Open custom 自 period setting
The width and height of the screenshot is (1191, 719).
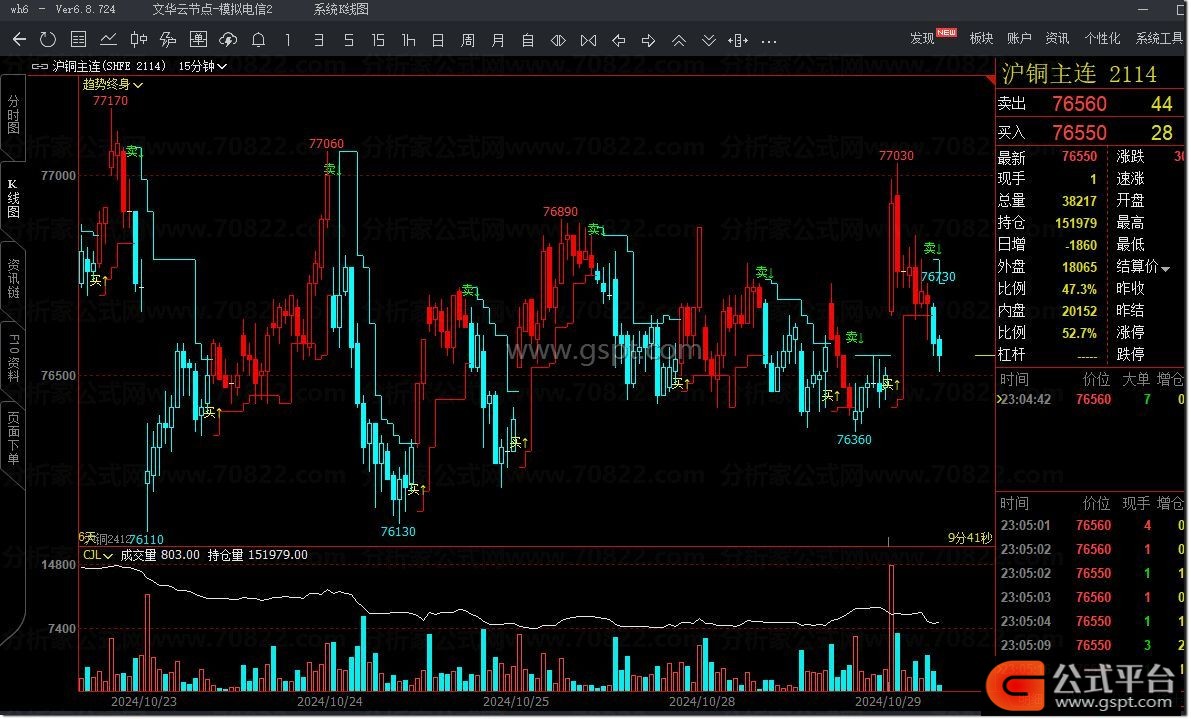click(x=528, y=40)
